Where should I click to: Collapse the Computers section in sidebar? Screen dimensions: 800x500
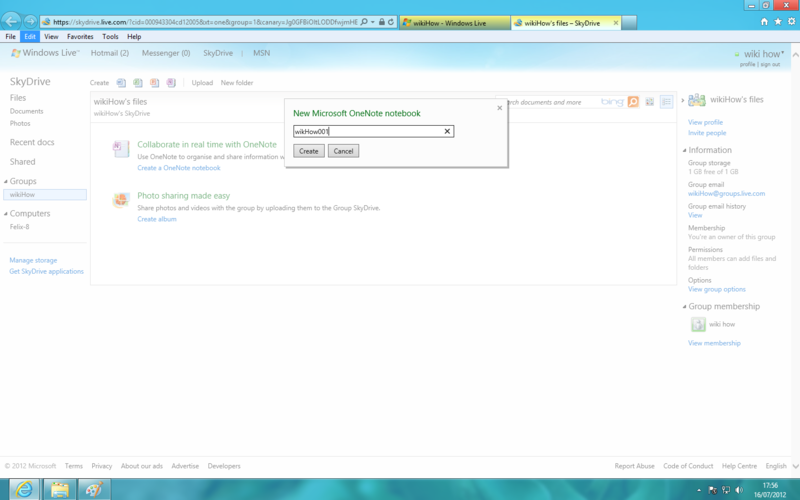(x=6, y=214)
